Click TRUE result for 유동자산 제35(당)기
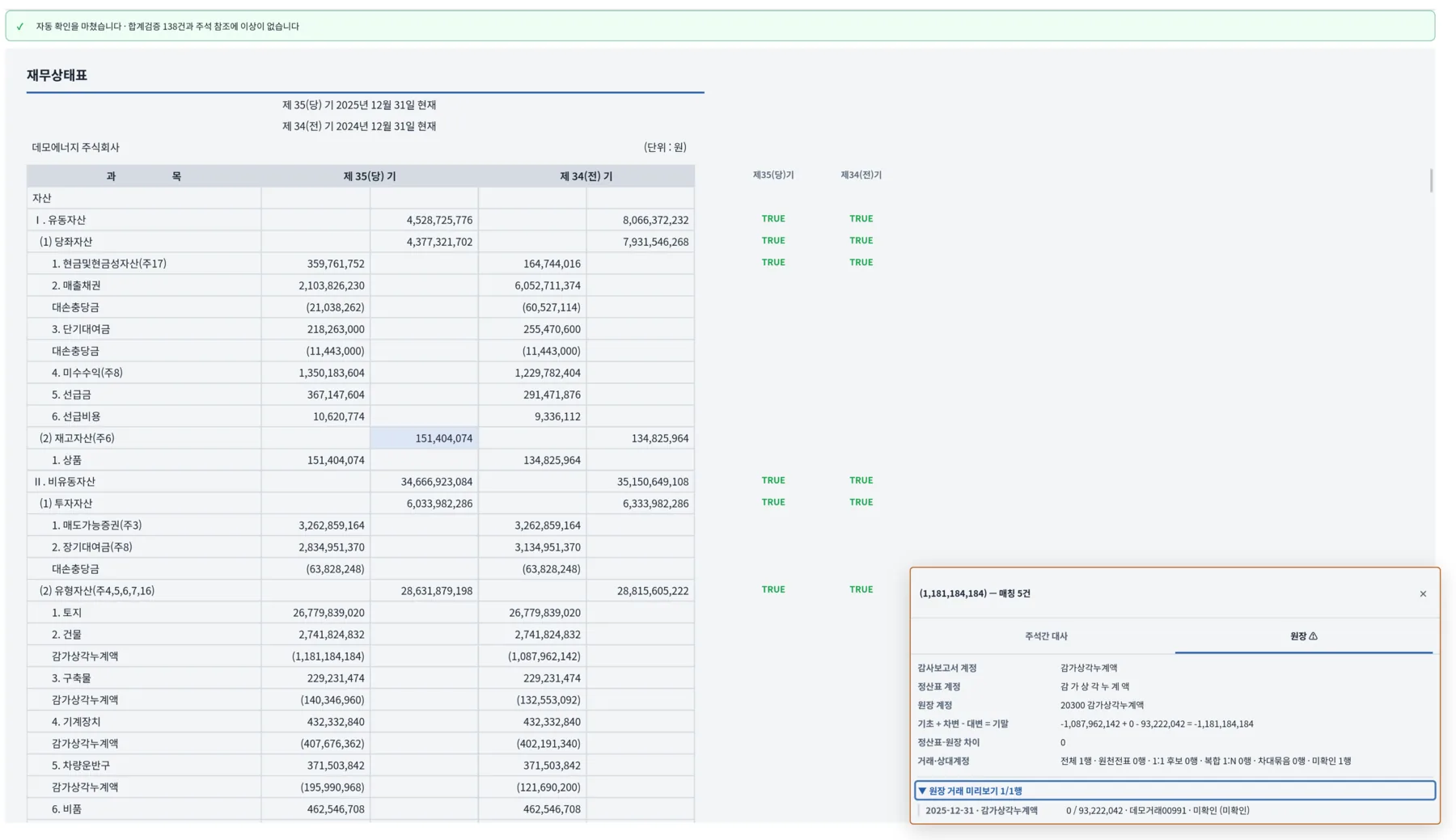Screen dimensions: 1456x840 [x=773, y=219]
